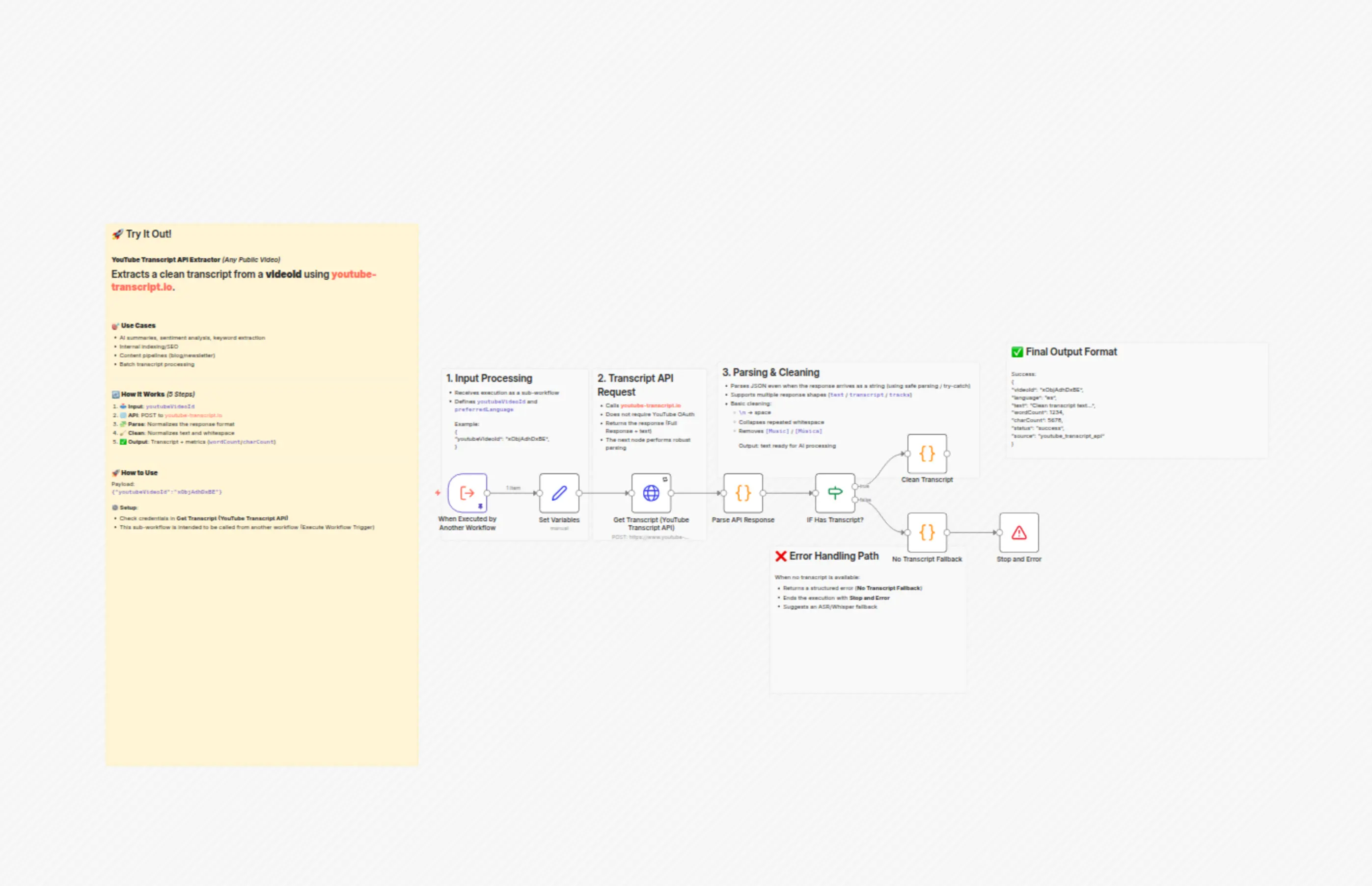Open the Set Variables pencil node
The height and width of the screenshot is (886, 1372).
coord(559,493)
